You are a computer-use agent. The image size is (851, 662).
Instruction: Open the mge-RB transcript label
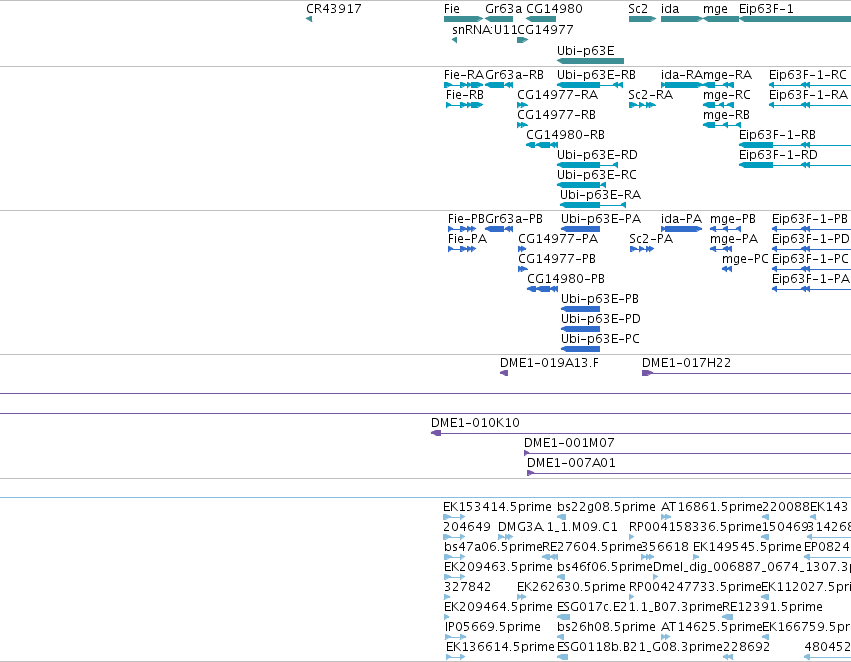click(x=726, y=115)
